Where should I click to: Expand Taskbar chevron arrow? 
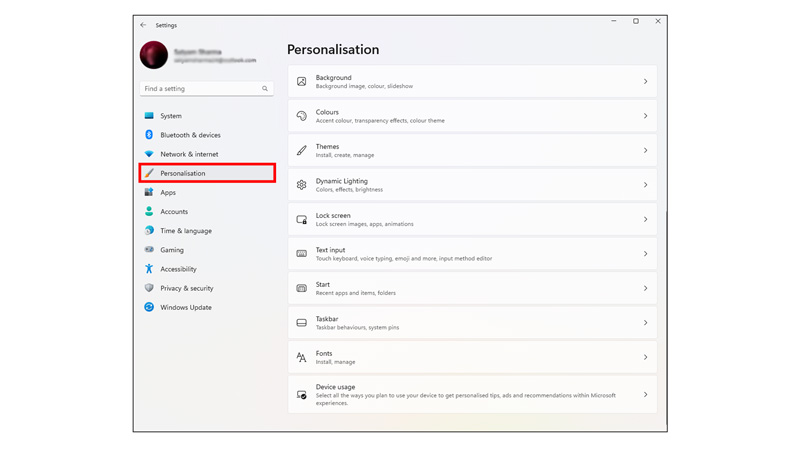[645, 322]
